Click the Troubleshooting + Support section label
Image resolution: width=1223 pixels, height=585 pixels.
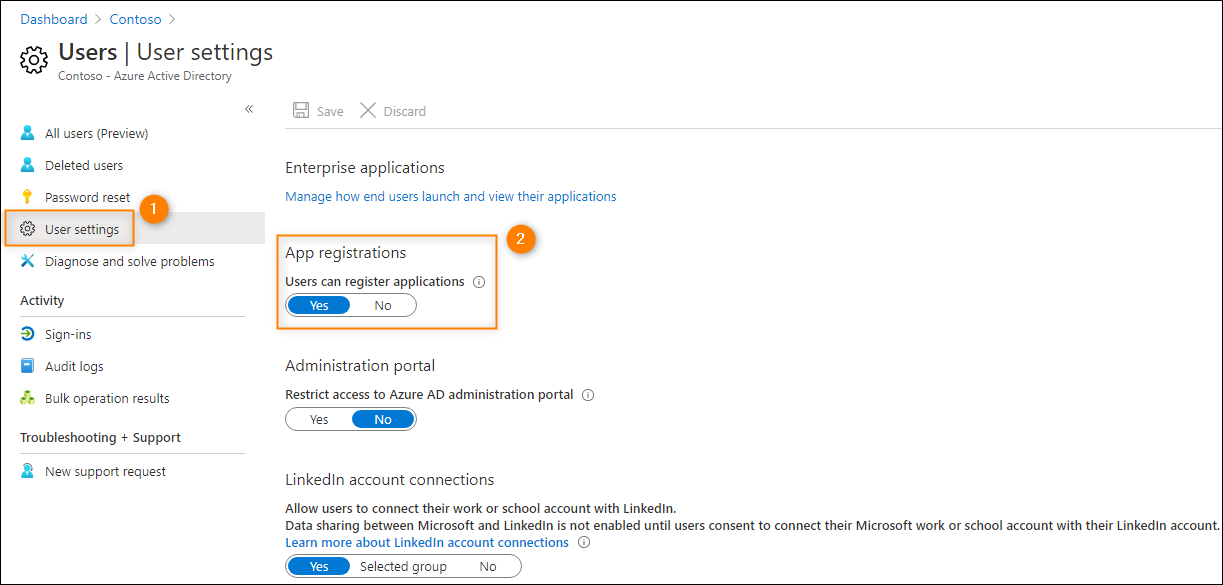click(x=100, y=438)
